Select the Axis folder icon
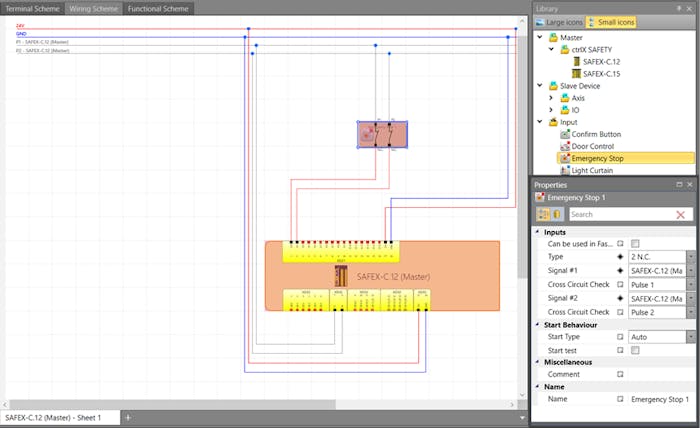The image size is (700, 428). pyautogui.click(x=565, y=98)
